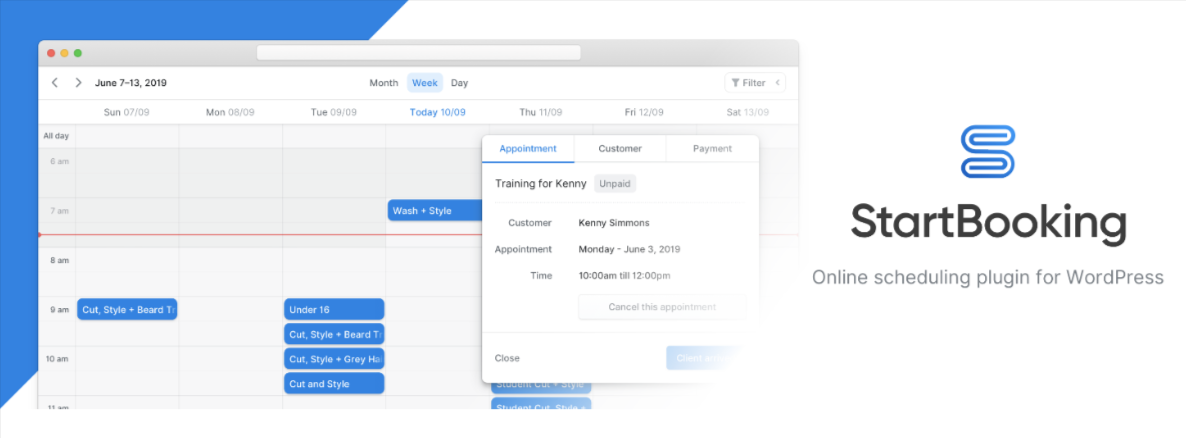Click the StartBooking brand name text
This screenshot has height=438, width=1186.
(x=988, y=222)
